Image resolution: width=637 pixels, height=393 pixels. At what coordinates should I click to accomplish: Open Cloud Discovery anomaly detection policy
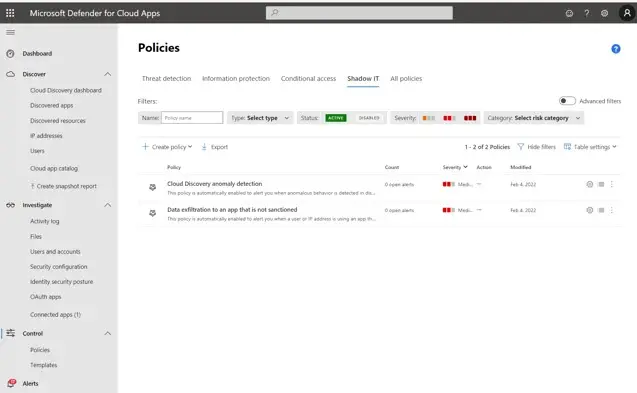tap(214, 184)
